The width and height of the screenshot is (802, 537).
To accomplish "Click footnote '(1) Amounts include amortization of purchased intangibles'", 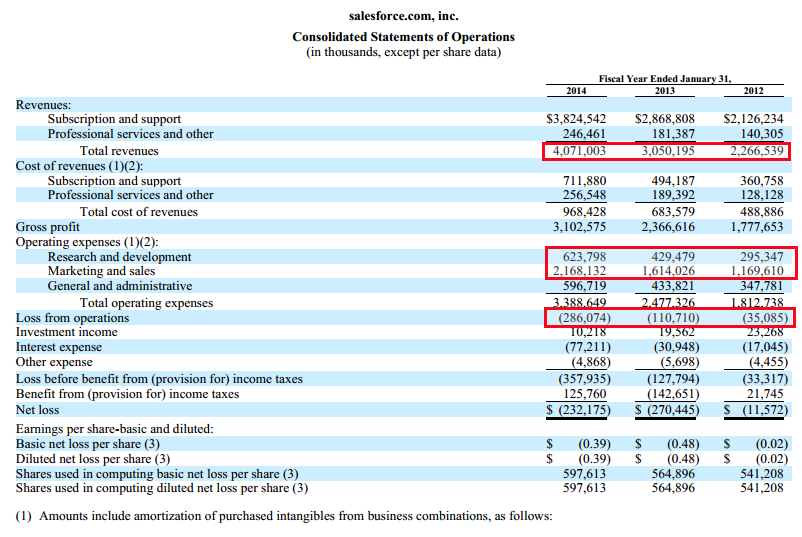I will point(284,516).
